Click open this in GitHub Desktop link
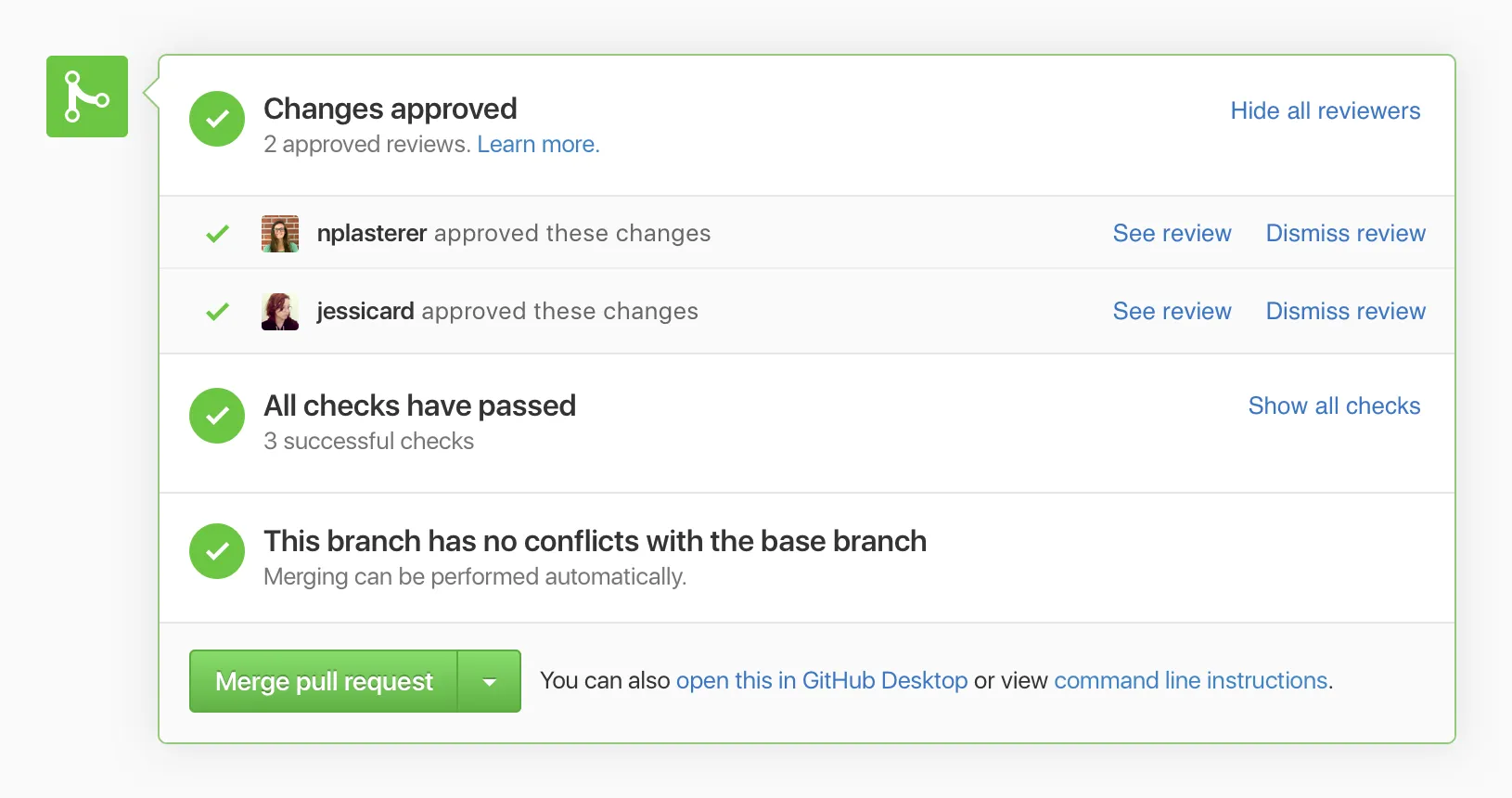Image resolution: width=1512 pixels, height=798 pixels. [821, 681]
